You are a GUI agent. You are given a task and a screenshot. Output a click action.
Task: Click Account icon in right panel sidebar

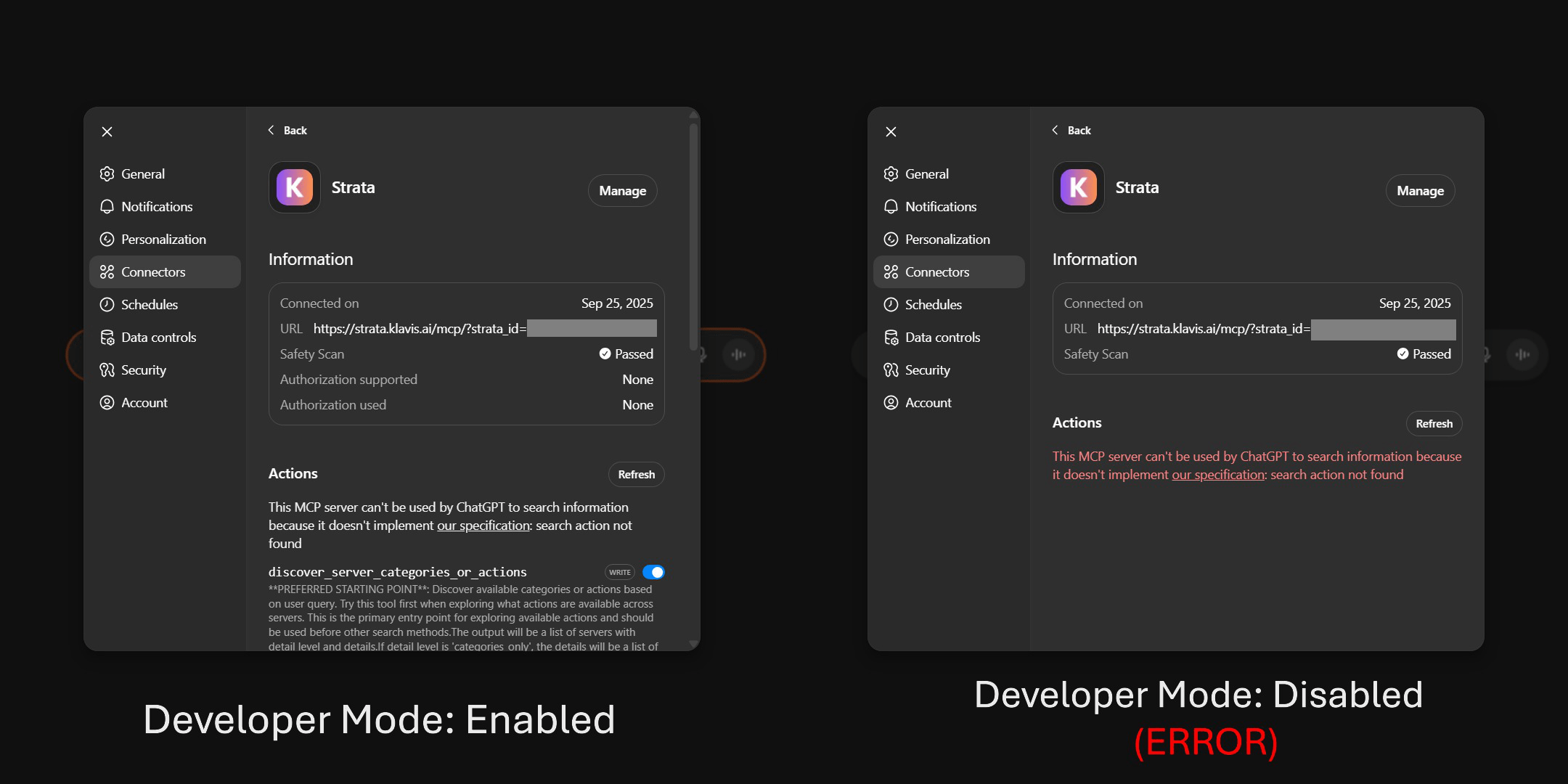click(x=891, y=403)
